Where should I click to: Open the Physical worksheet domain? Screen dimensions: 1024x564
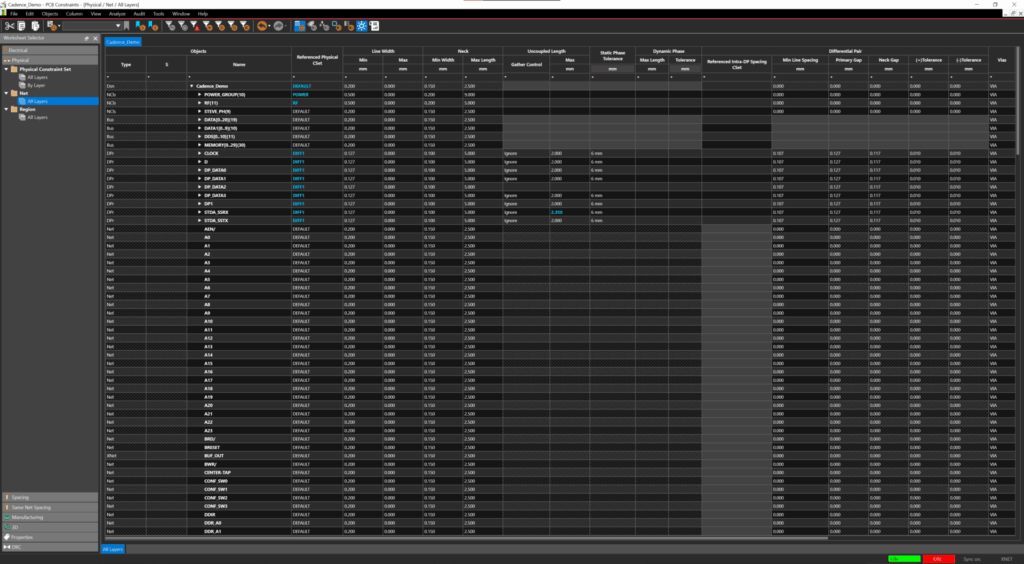(x=50, y=60)
